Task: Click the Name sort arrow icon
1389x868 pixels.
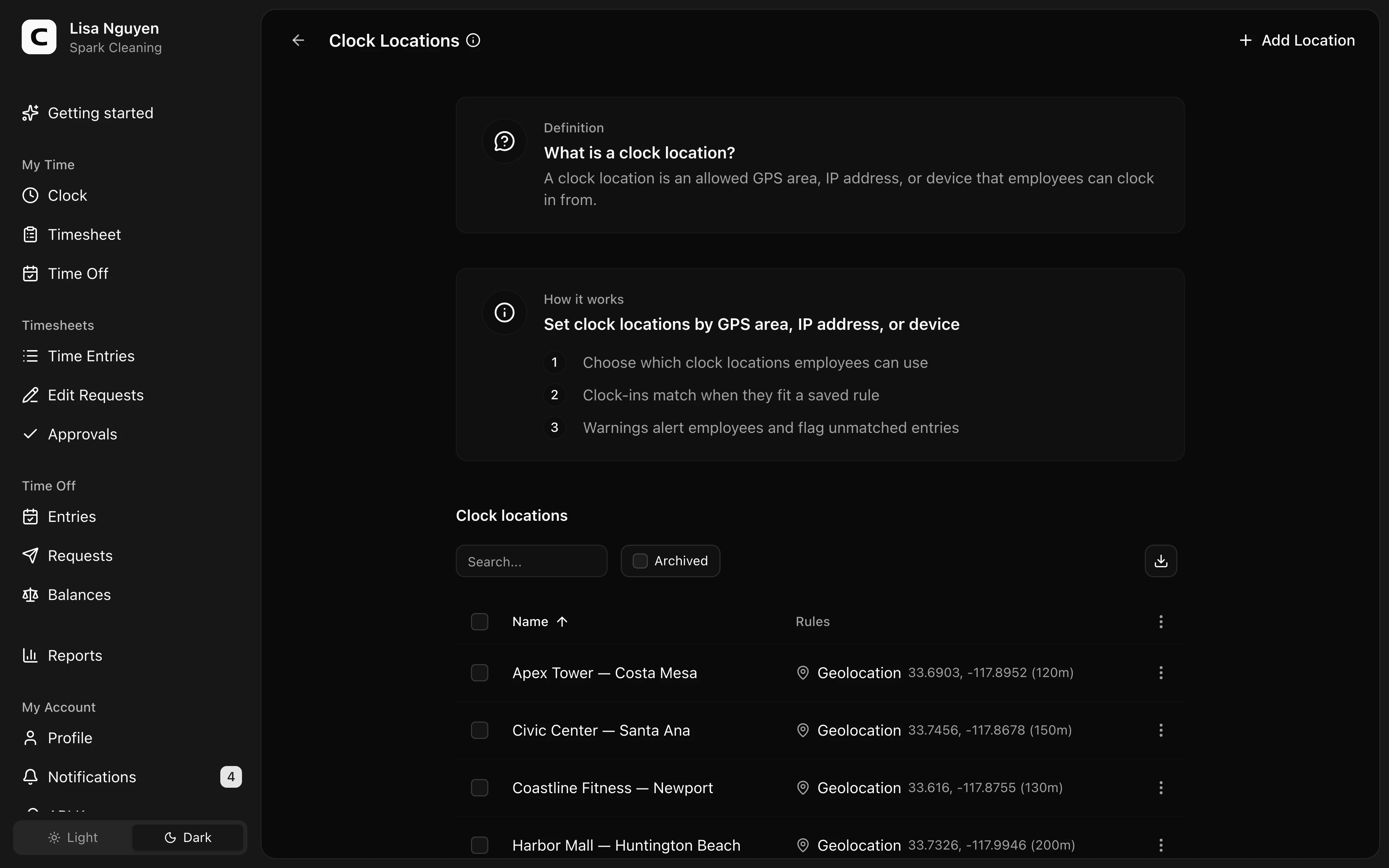Action: 562,622
